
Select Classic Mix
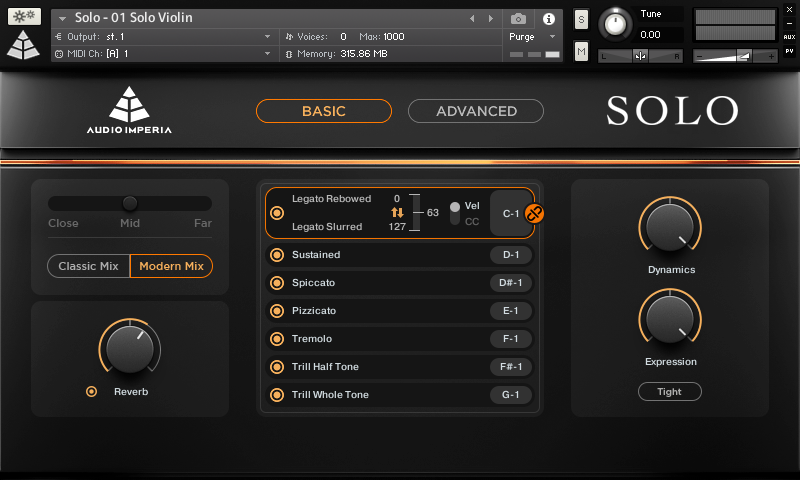pyautogui.click(x=88, y=266)
